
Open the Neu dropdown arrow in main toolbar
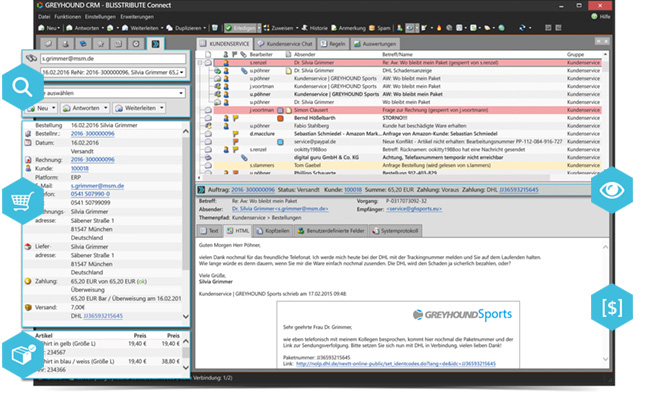(x=58, y=28)
